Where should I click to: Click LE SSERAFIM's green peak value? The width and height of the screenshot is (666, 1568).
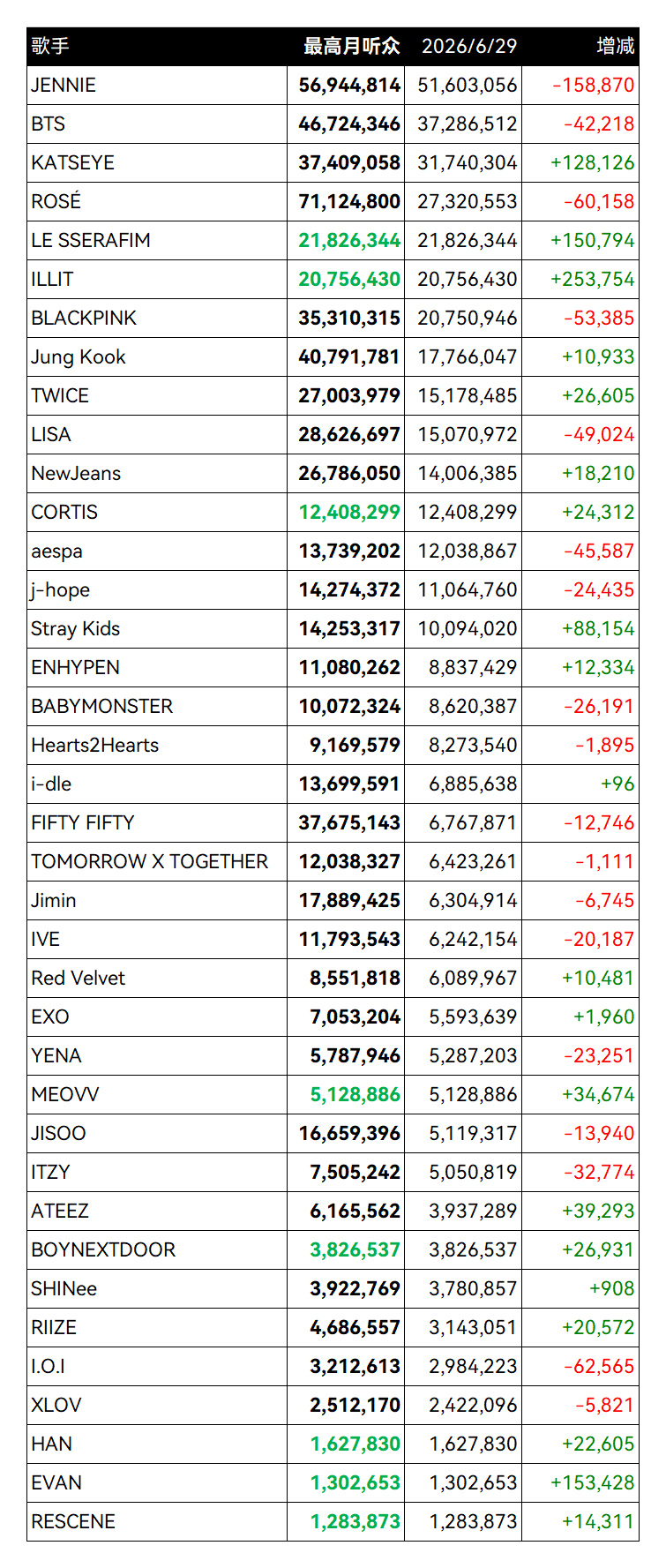point(349,240)
